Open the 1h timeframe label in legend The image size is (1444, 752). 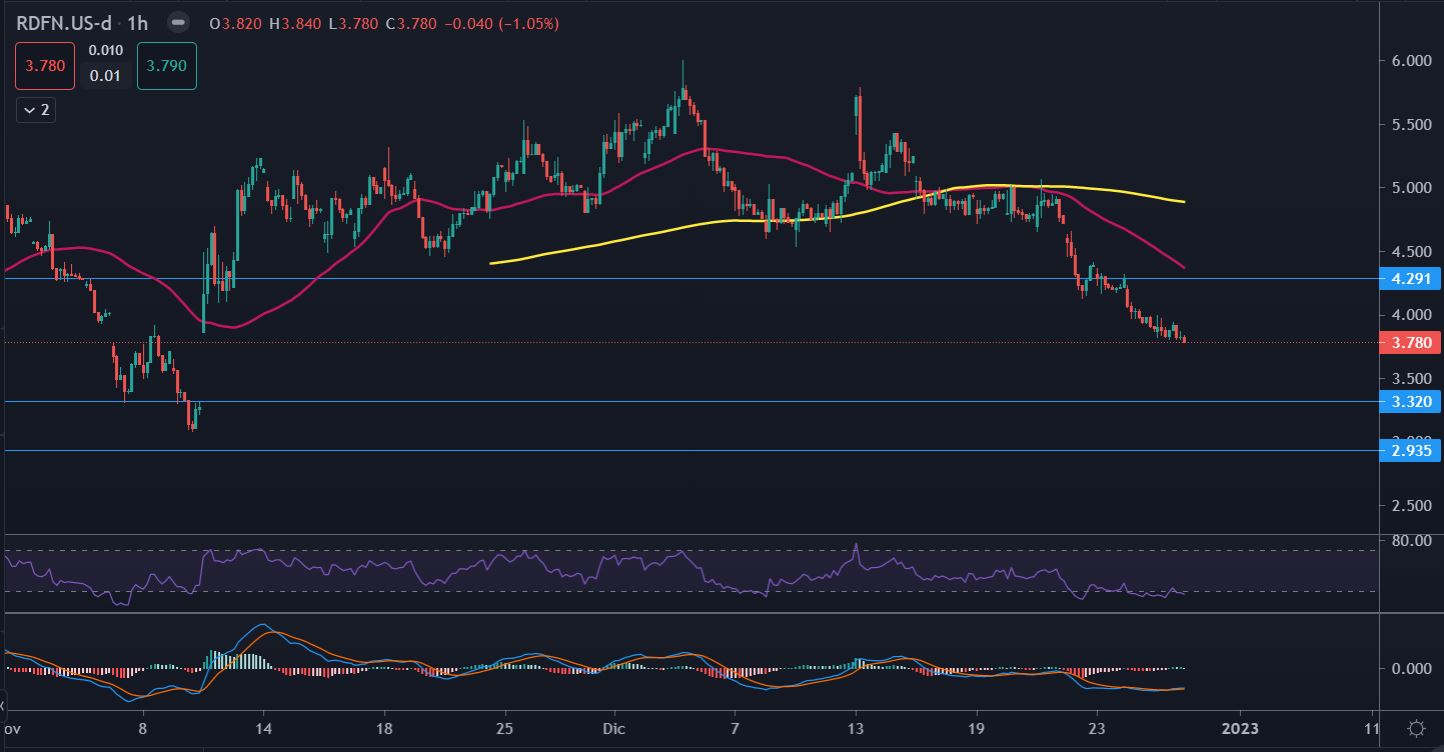click(x=140, y=23)
